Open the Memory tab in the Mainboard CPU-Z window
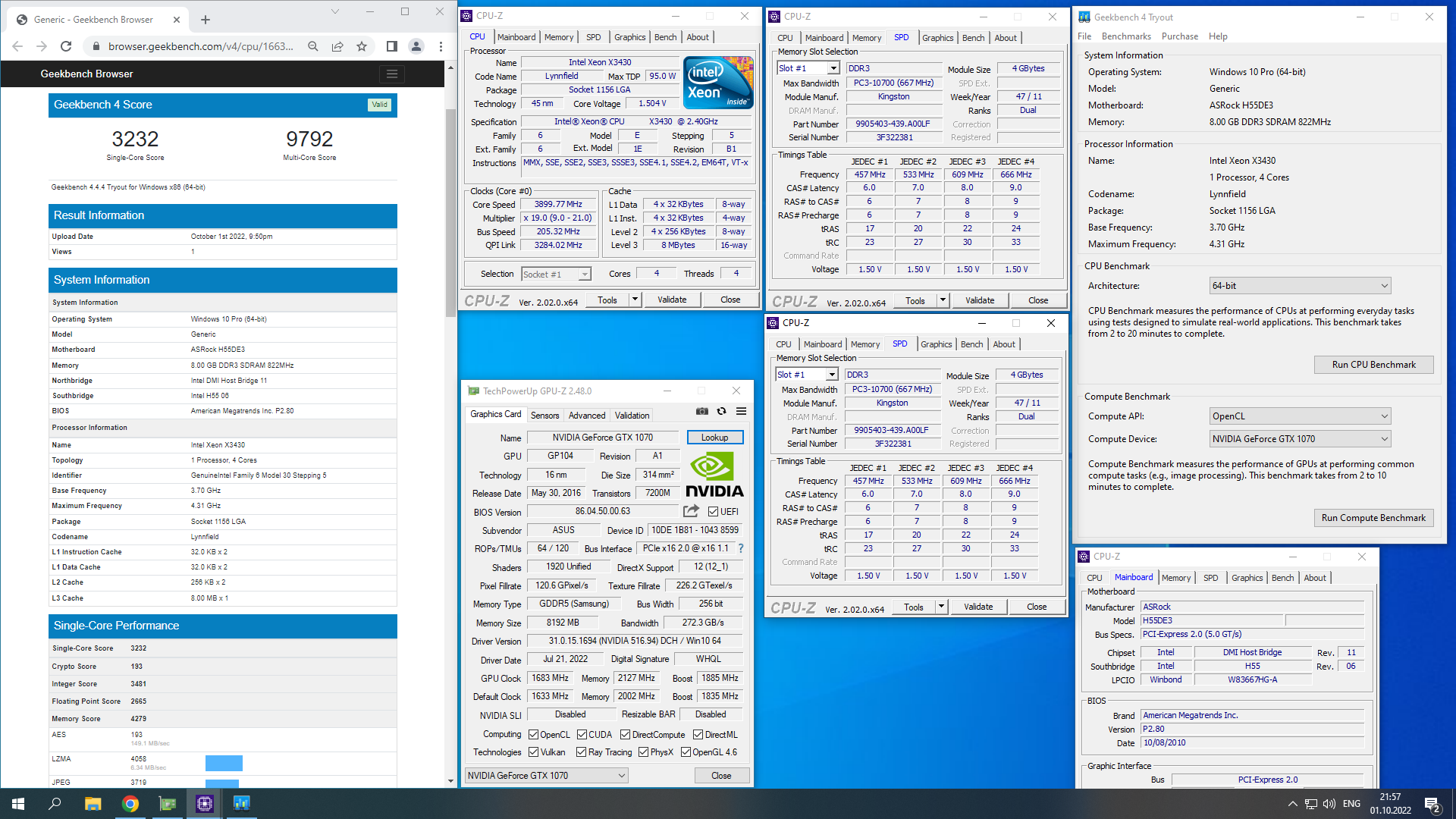The width and height of the screenshot is (1456, 819). click(x=1175, y=578)
